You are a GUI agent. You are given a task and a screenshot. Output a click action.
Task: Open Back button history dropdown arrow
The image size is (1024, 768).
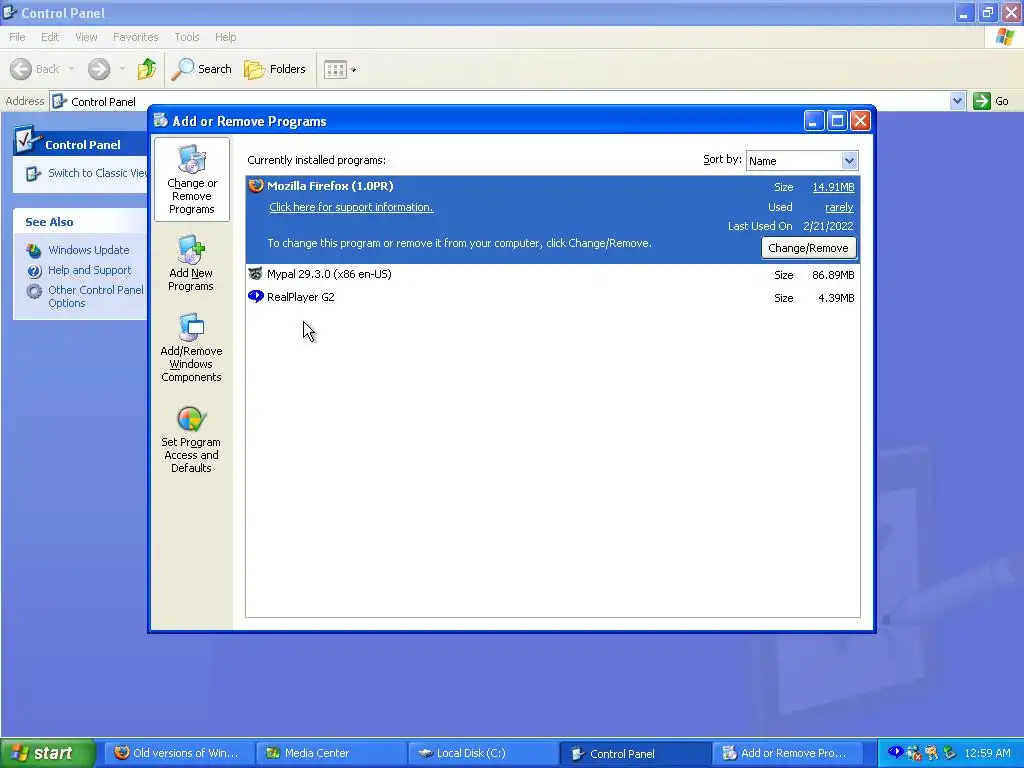71,69
